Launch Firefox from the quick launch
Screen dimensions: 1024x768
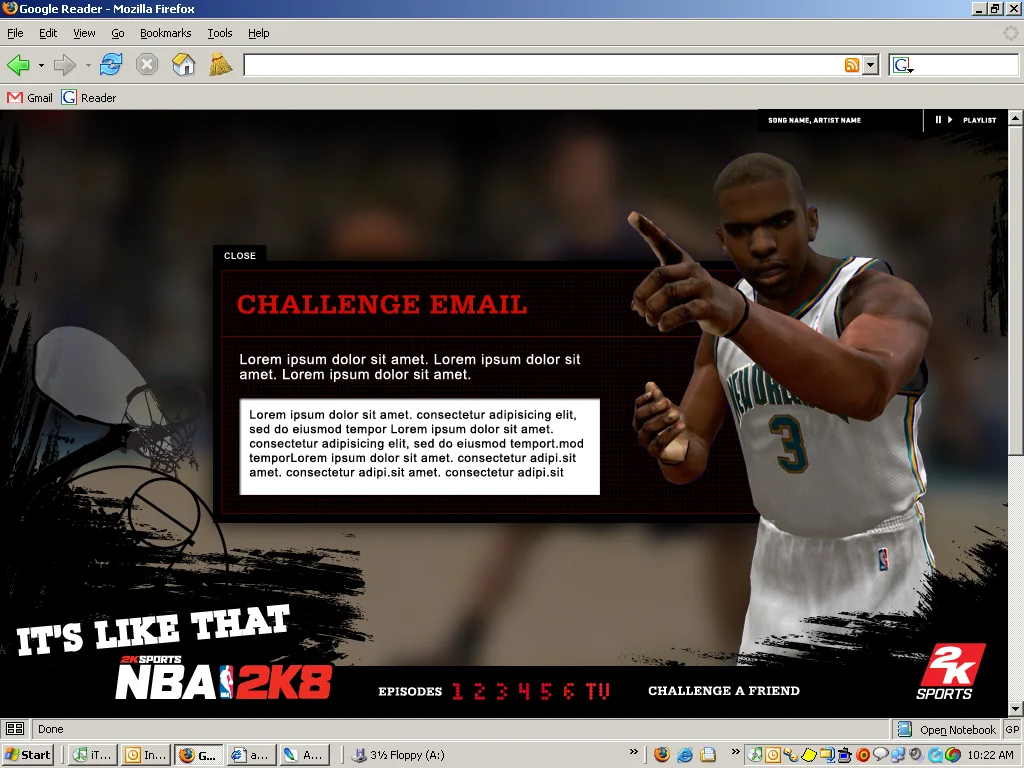click(662, 755)
